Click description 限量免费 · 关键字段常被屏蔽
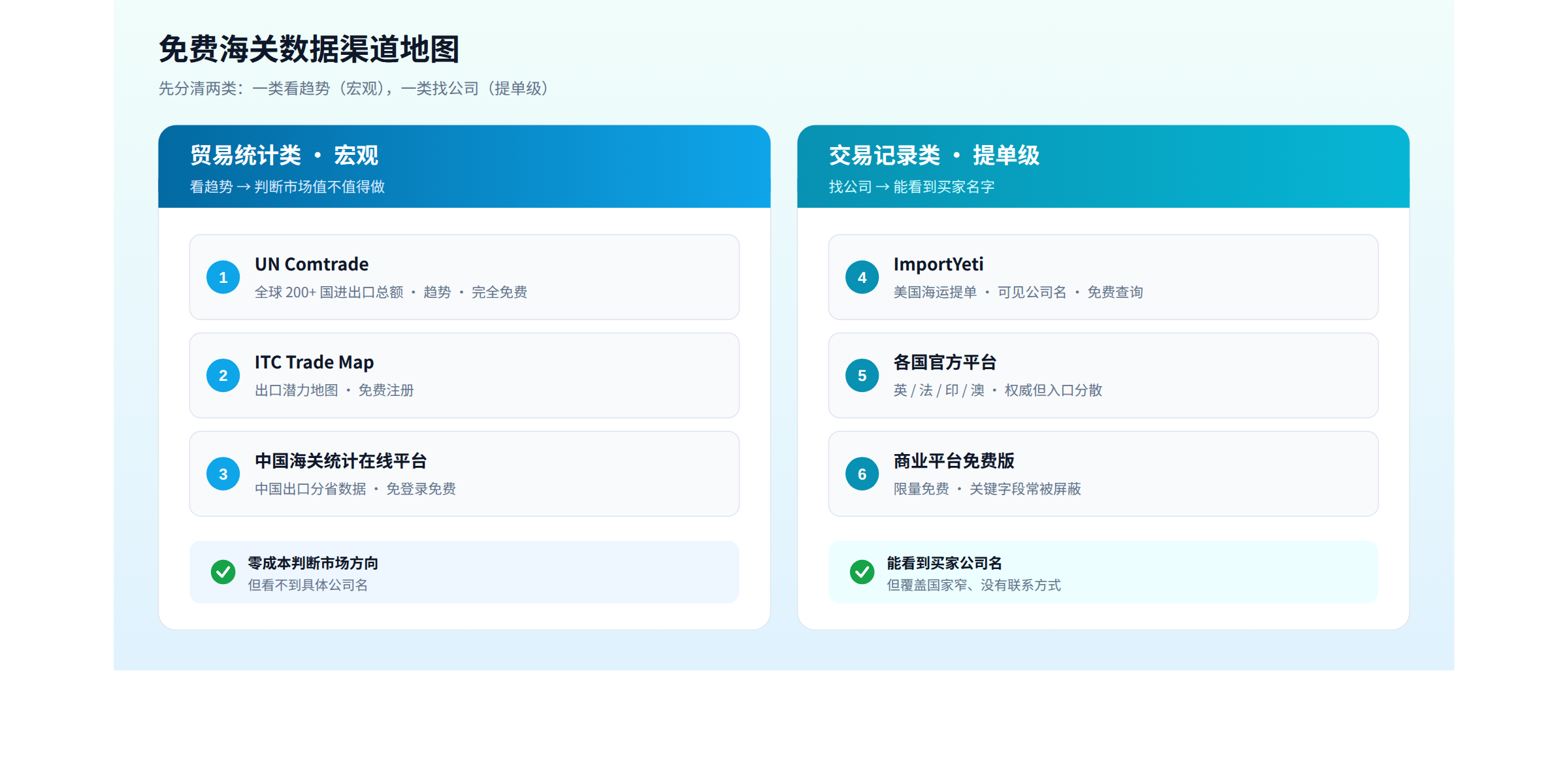This screenshot has width=1568, height=784. (987, 489)
